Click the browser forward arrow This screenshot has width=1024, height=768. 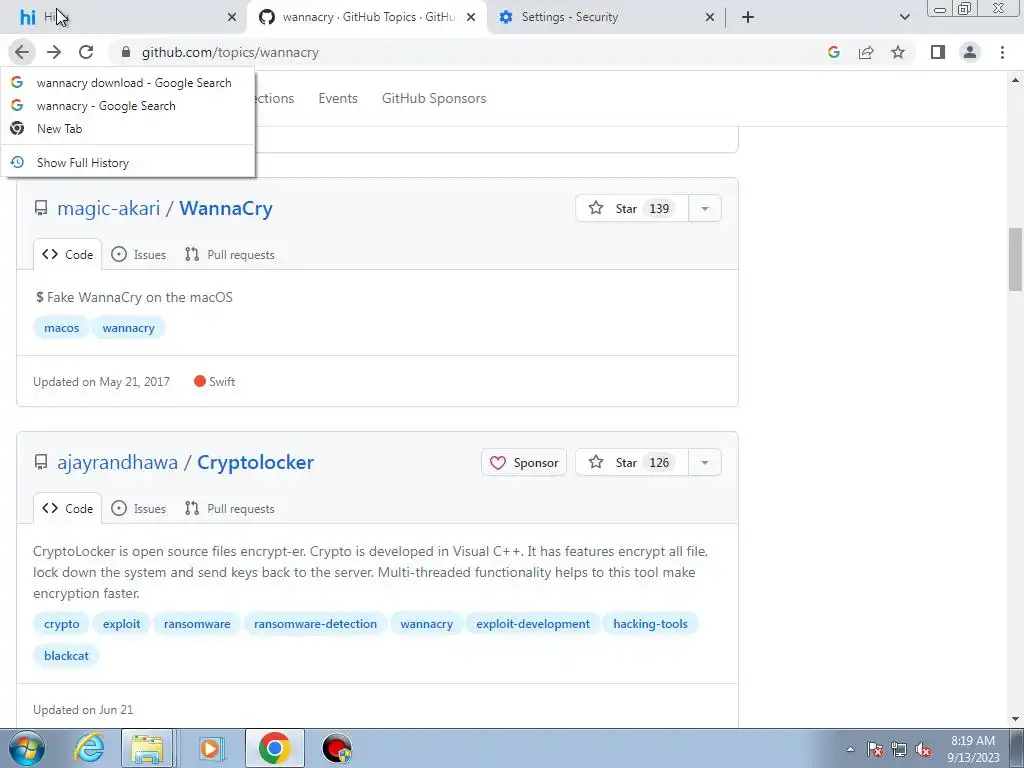54,52
